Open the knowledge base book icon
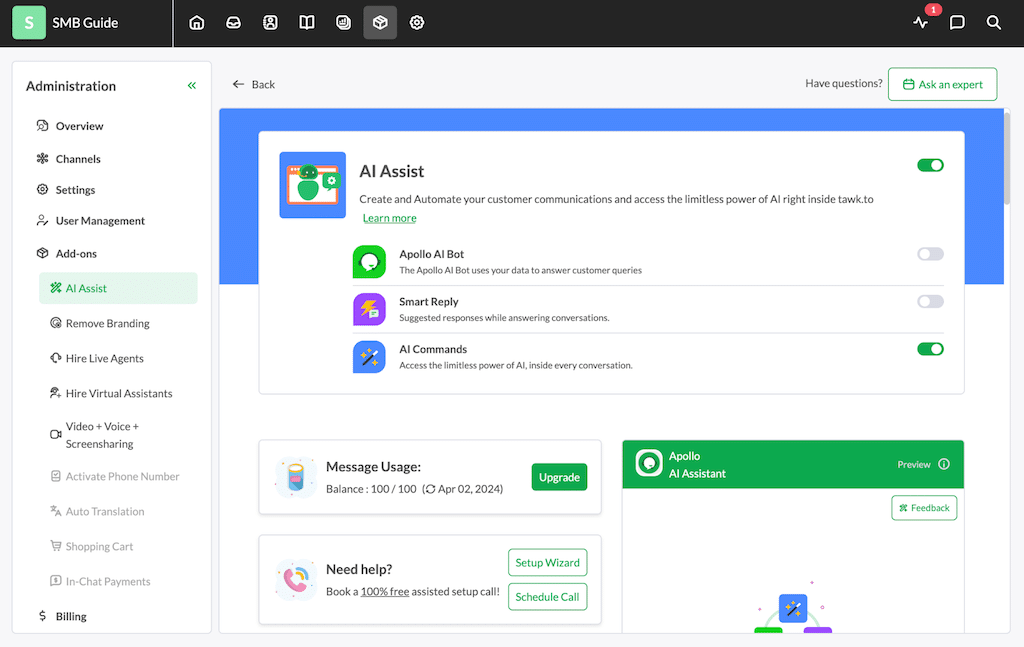 (306, 23)
